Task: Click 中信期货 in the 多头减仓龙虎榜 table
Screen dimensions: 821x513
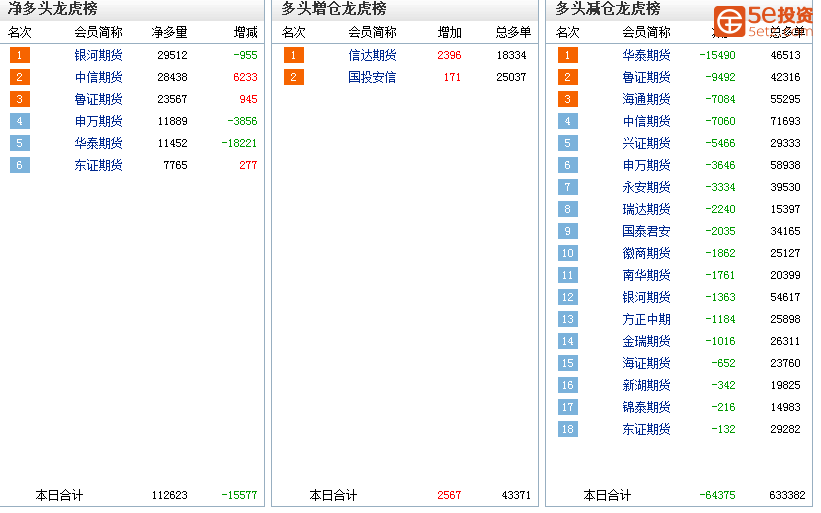Action: (646, 121)
